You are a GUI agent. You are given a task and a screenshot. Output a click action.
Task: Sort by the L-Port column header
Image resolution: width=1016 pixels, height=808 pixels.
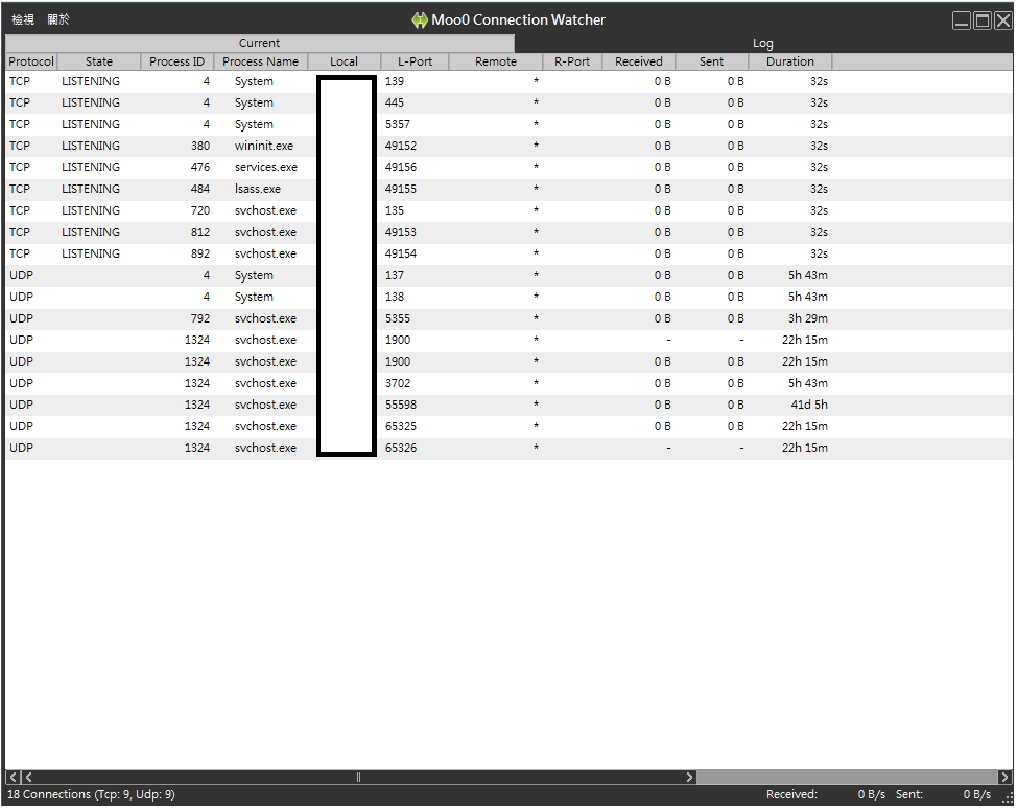click(x=415, y=62)
